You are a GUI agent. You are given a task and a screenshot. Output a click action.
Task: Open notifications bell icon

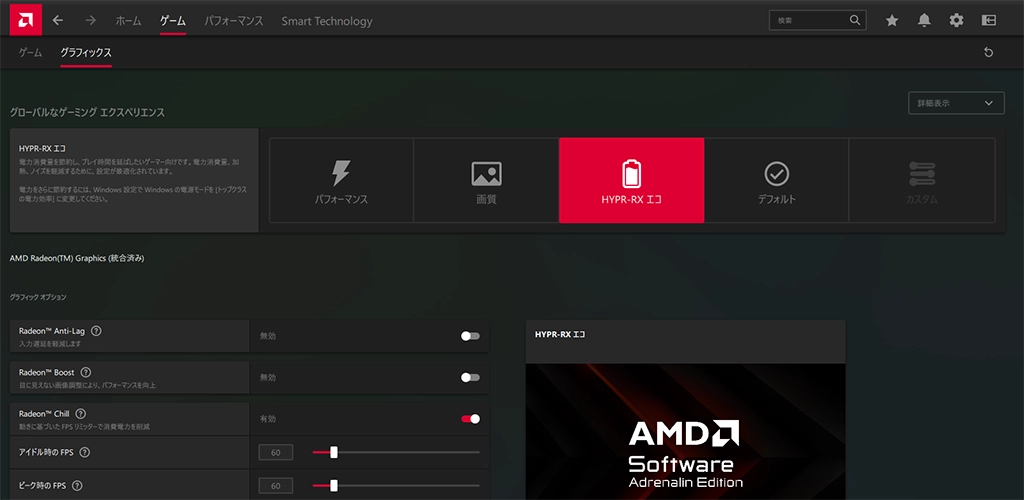point(924,20)
